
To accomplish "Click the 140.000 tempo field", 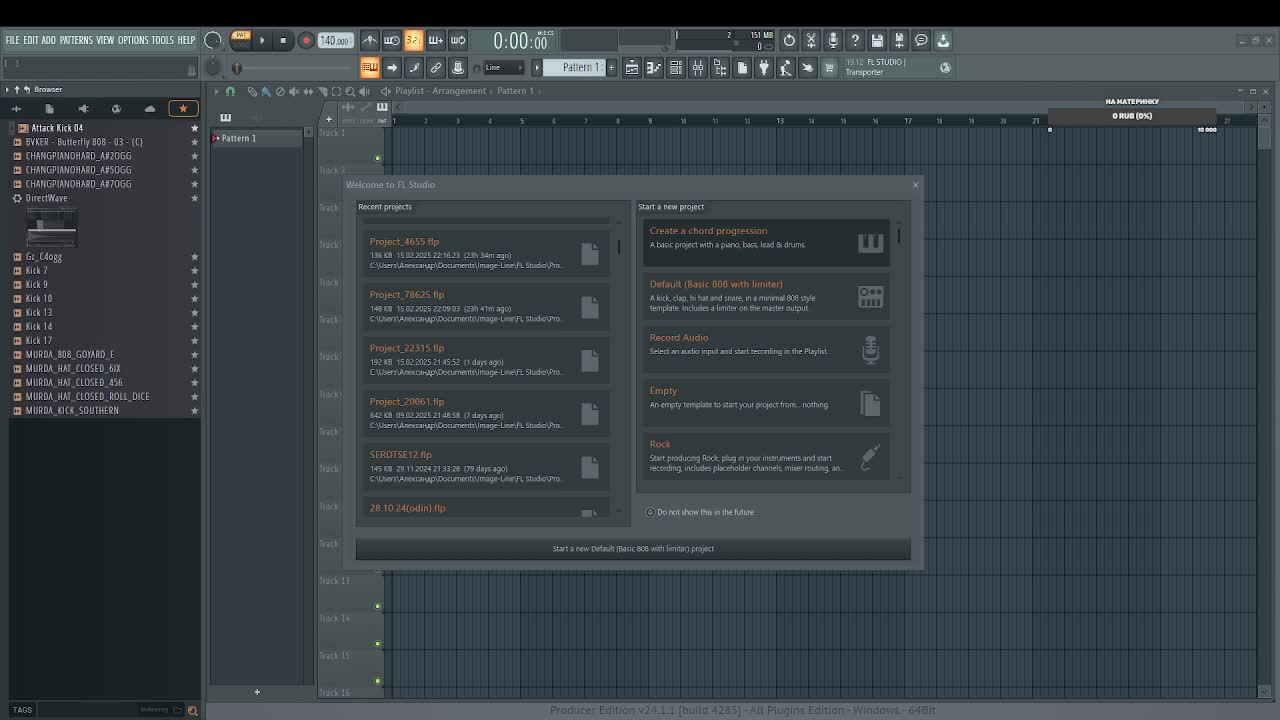I will (335, 41).
